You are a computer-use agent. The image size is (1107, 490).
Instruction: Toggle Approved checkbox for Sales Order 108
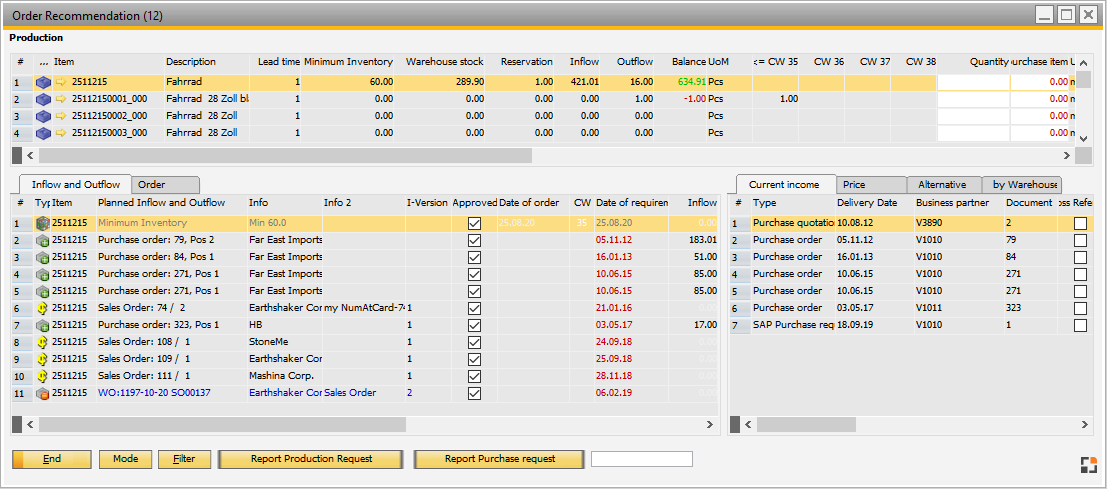(474, 342)
